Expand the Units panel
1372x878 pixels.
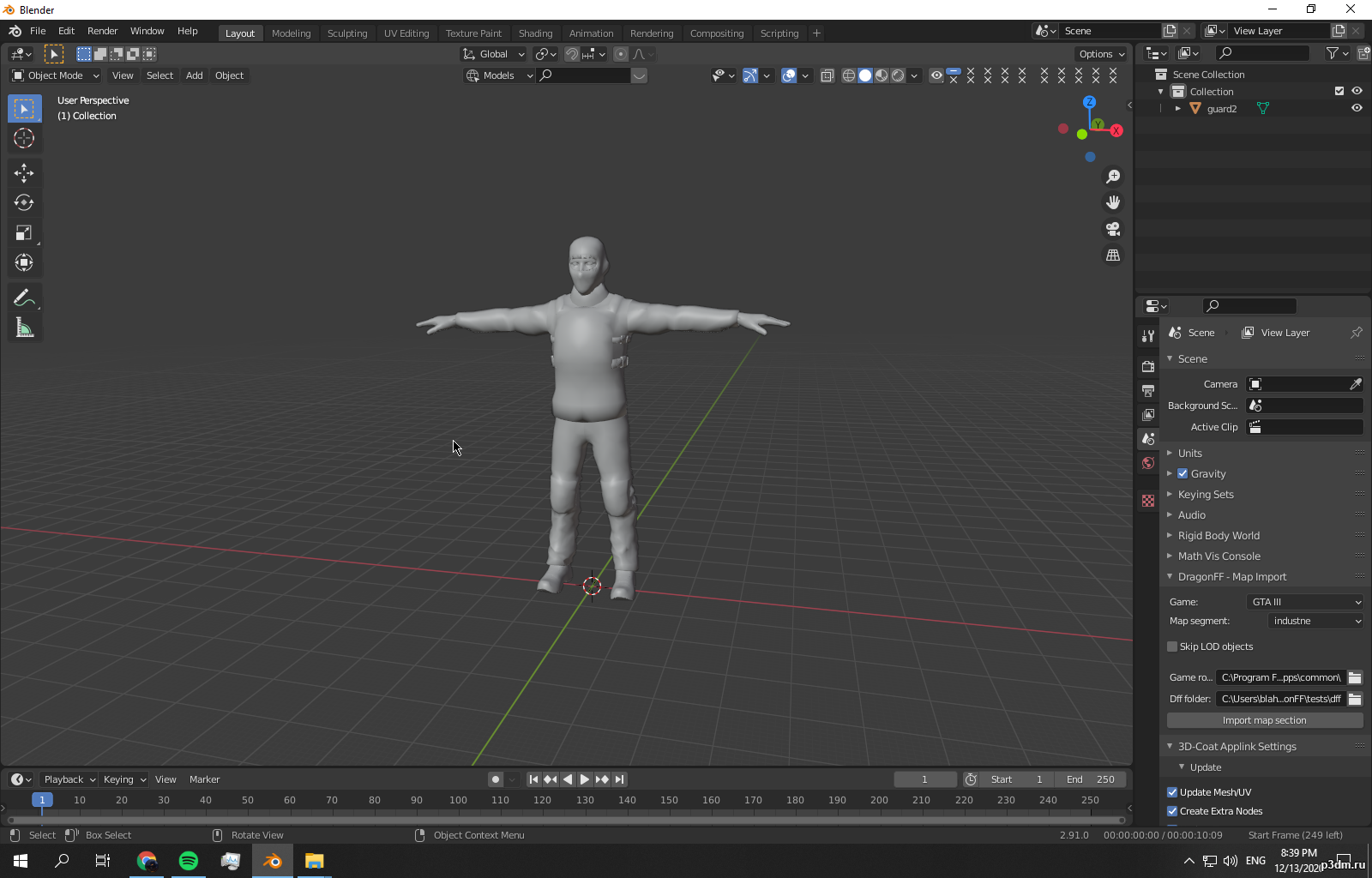[x=1190, y=453]
